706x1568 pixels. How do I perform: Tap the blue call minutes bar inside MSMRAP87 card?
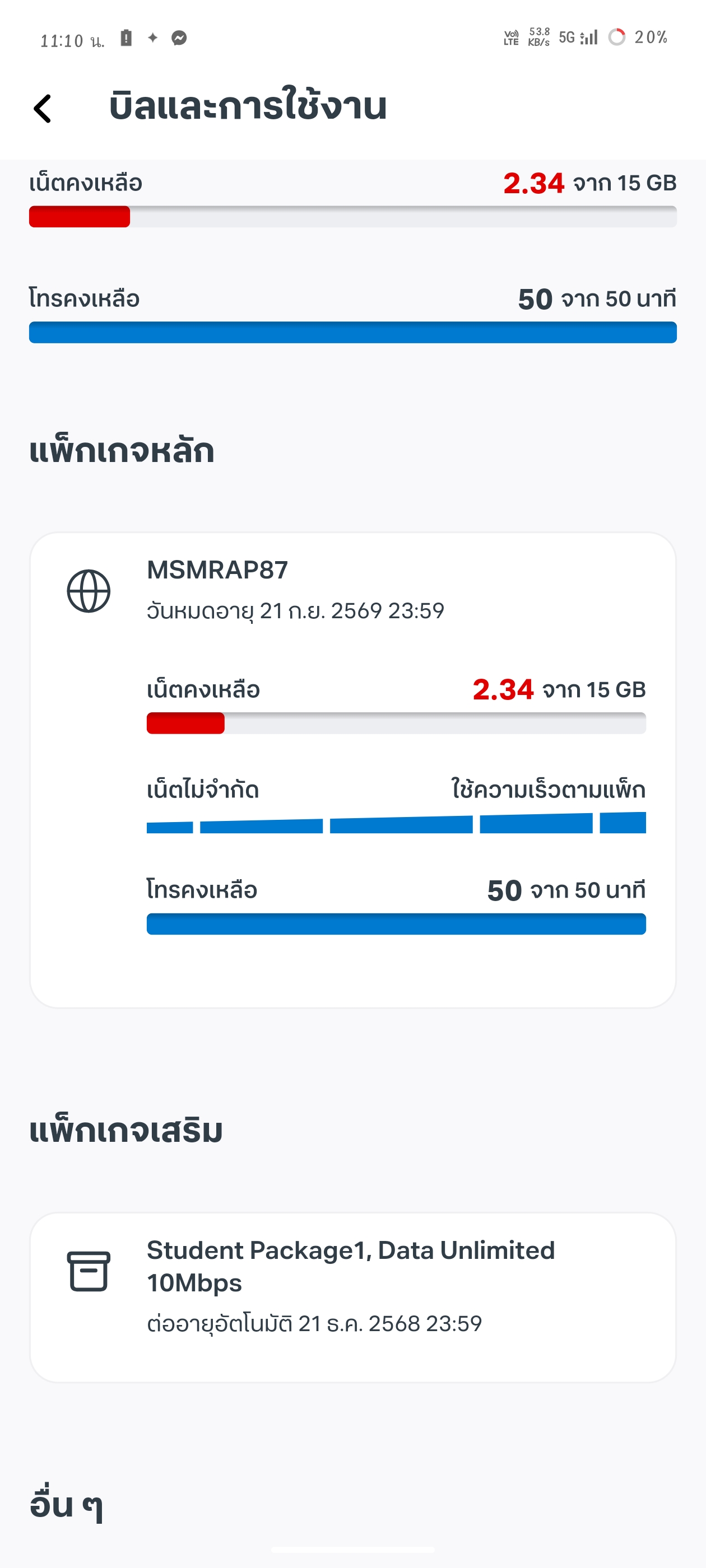click(x=396, y=924)
